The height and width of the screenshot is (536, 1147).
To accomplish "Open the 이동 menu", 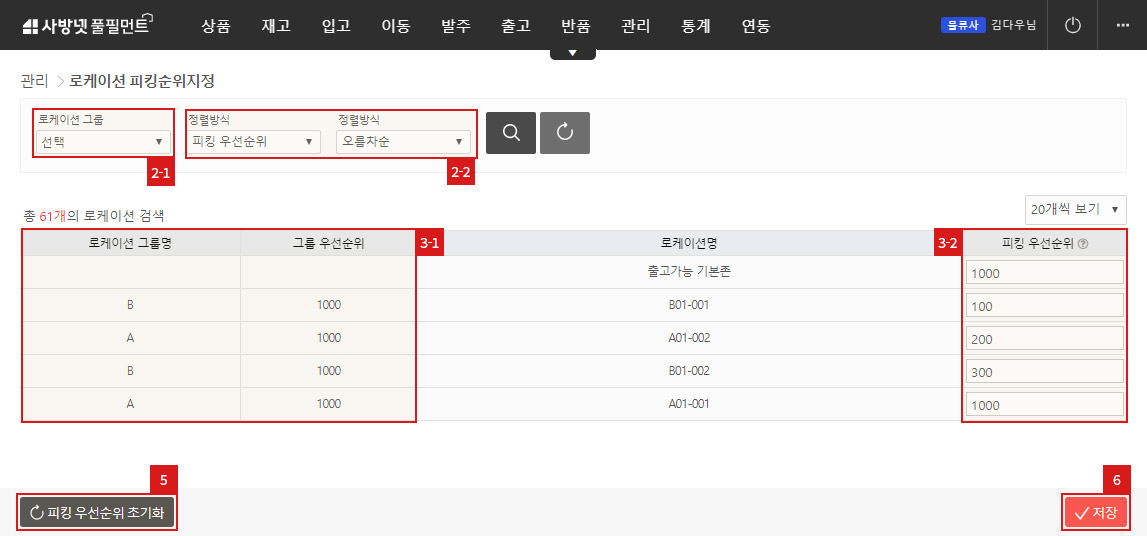I will point(396,26).
